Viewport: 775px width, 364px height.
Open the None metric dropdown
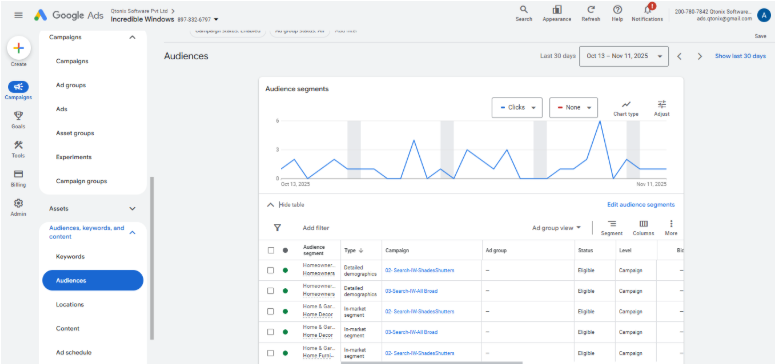[x=573, y=107]
